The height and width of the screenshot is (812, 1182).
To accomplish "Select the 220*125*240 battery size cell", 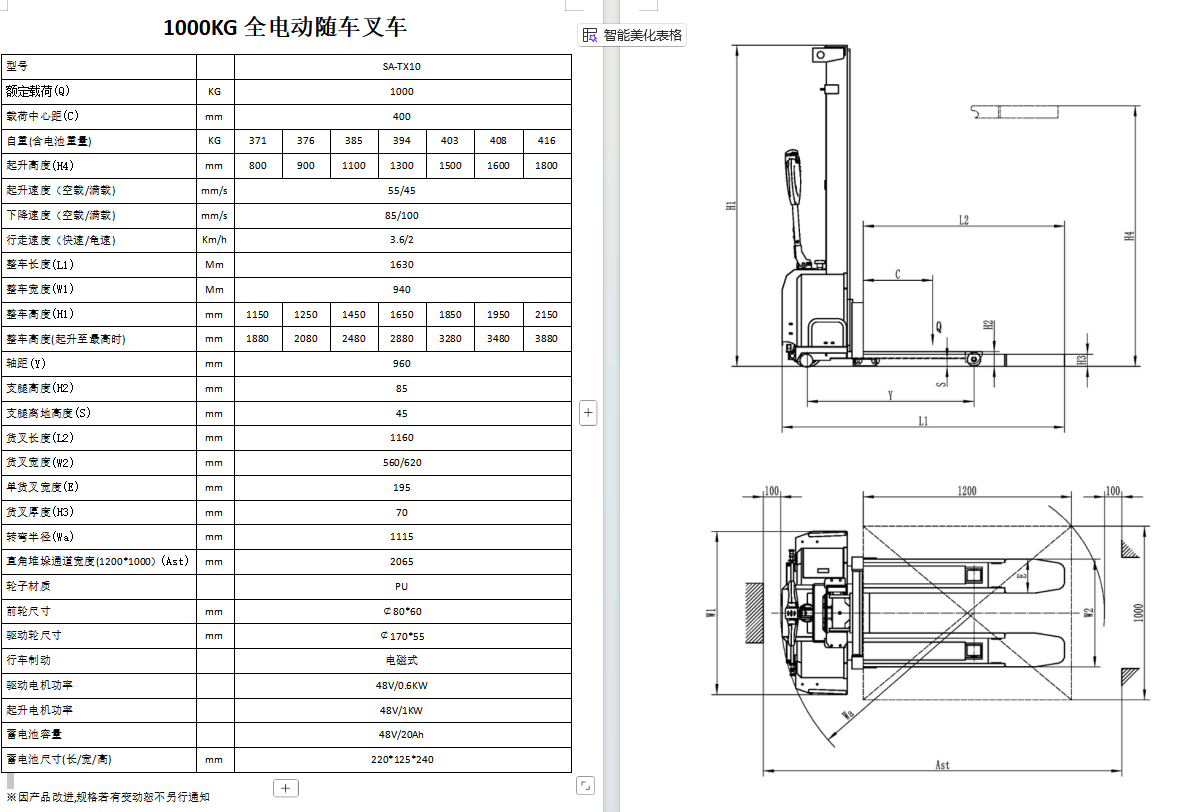I will [402, 759].
